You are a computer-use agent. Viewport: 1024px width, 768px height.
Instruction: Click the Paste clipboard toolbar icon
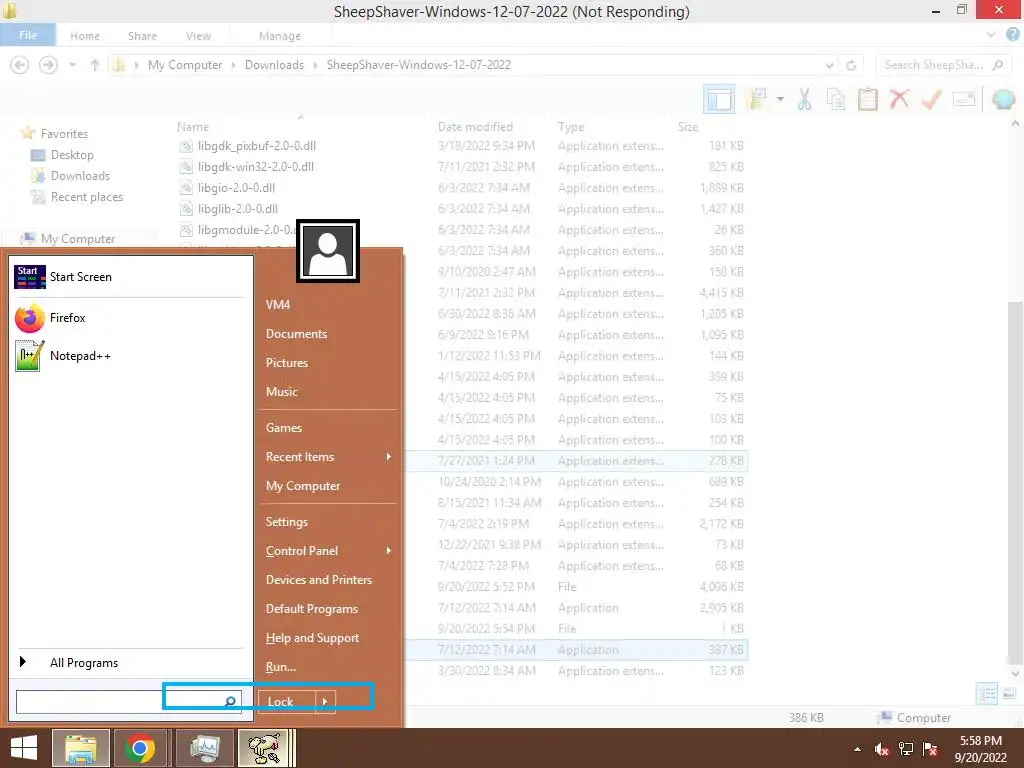[867, 99]
